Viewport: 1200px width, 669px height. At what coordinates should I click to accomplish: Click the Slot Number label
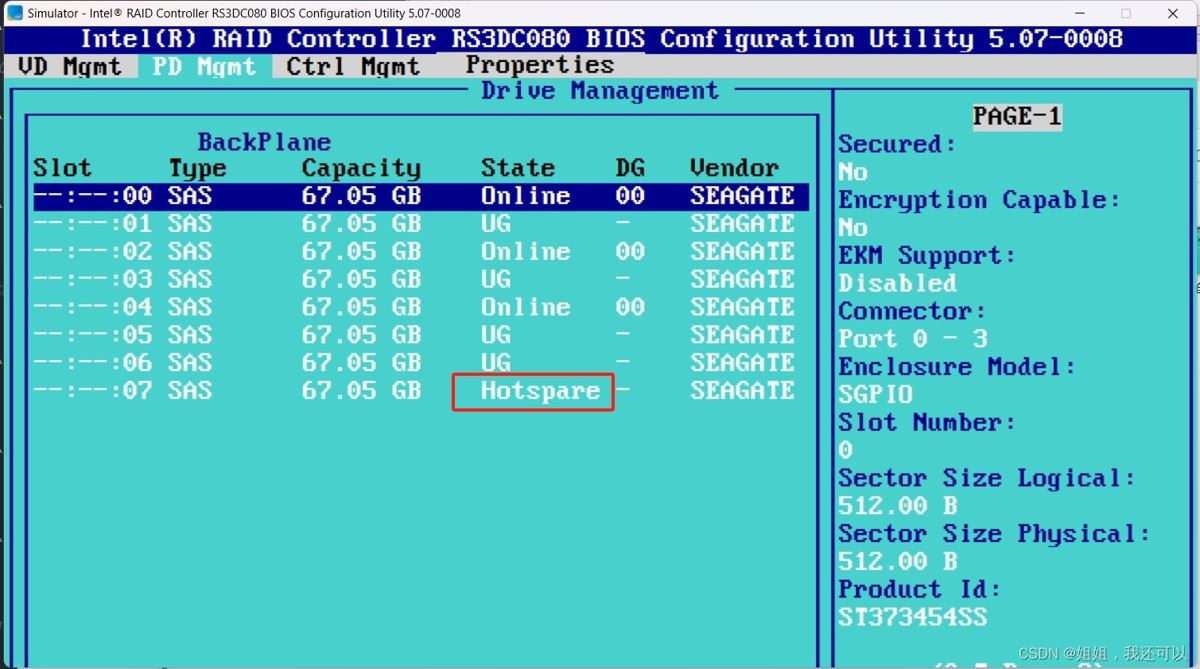tap(927, 423)
